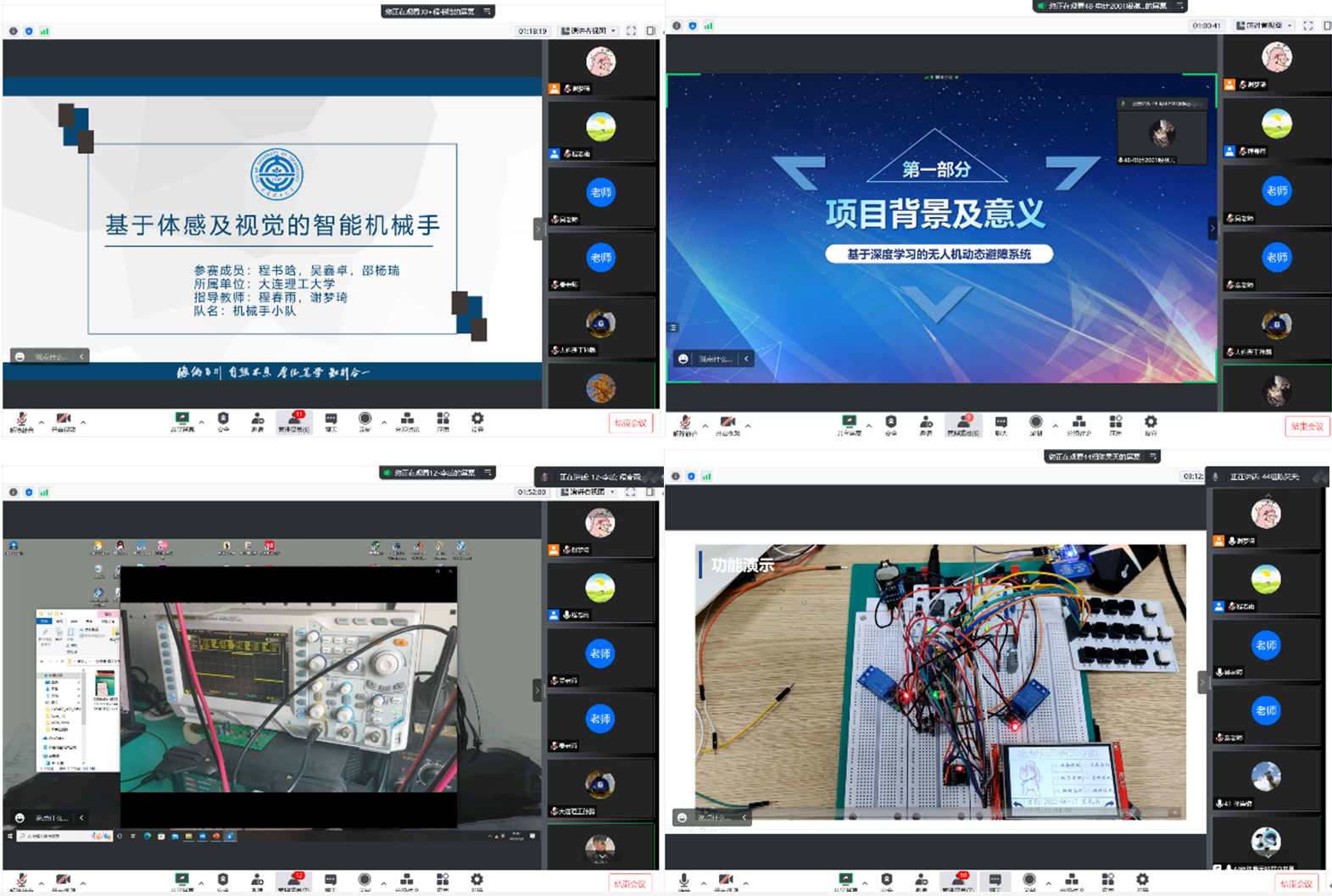
Task: Open Chat in the breadboard demo meeting toolbar
Action: coord(995,882)
